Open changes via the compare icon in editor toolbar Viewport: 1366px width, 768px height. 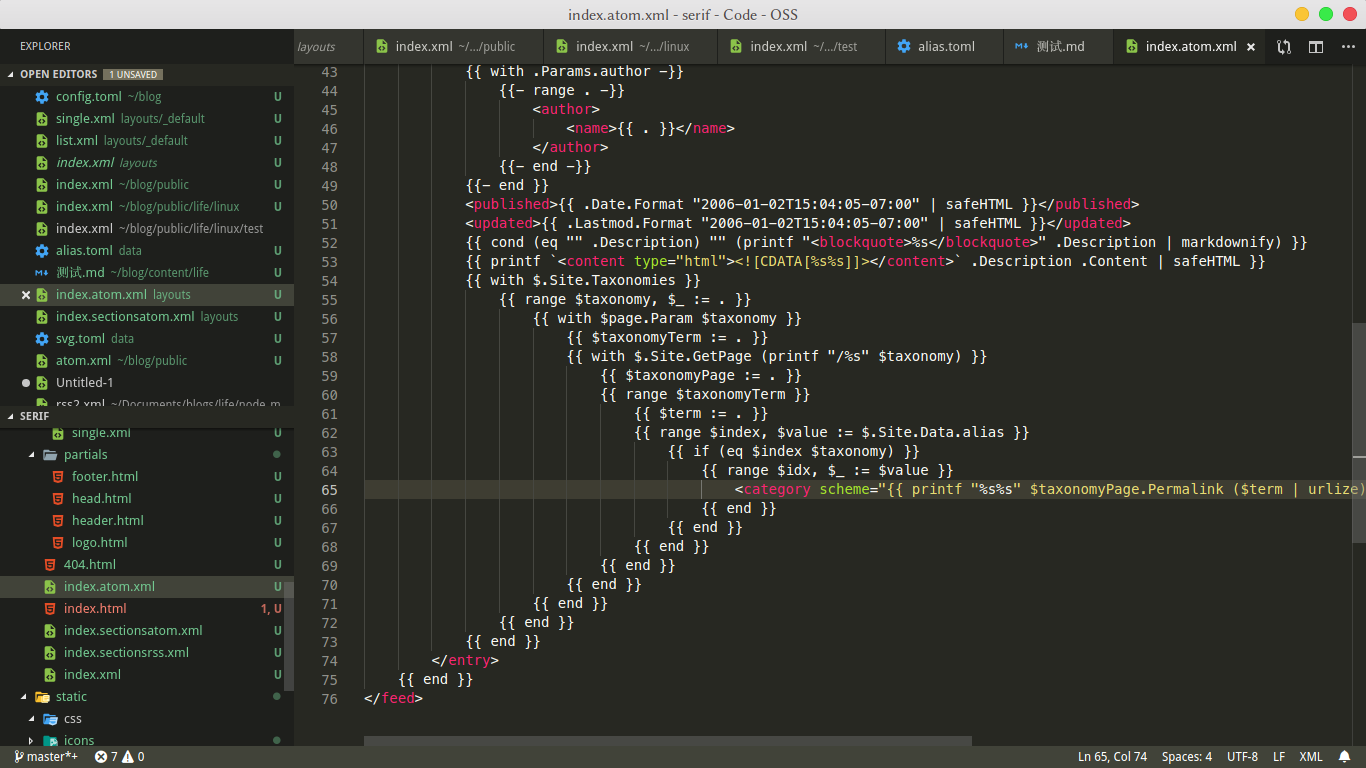click(x=1284, y=47)
